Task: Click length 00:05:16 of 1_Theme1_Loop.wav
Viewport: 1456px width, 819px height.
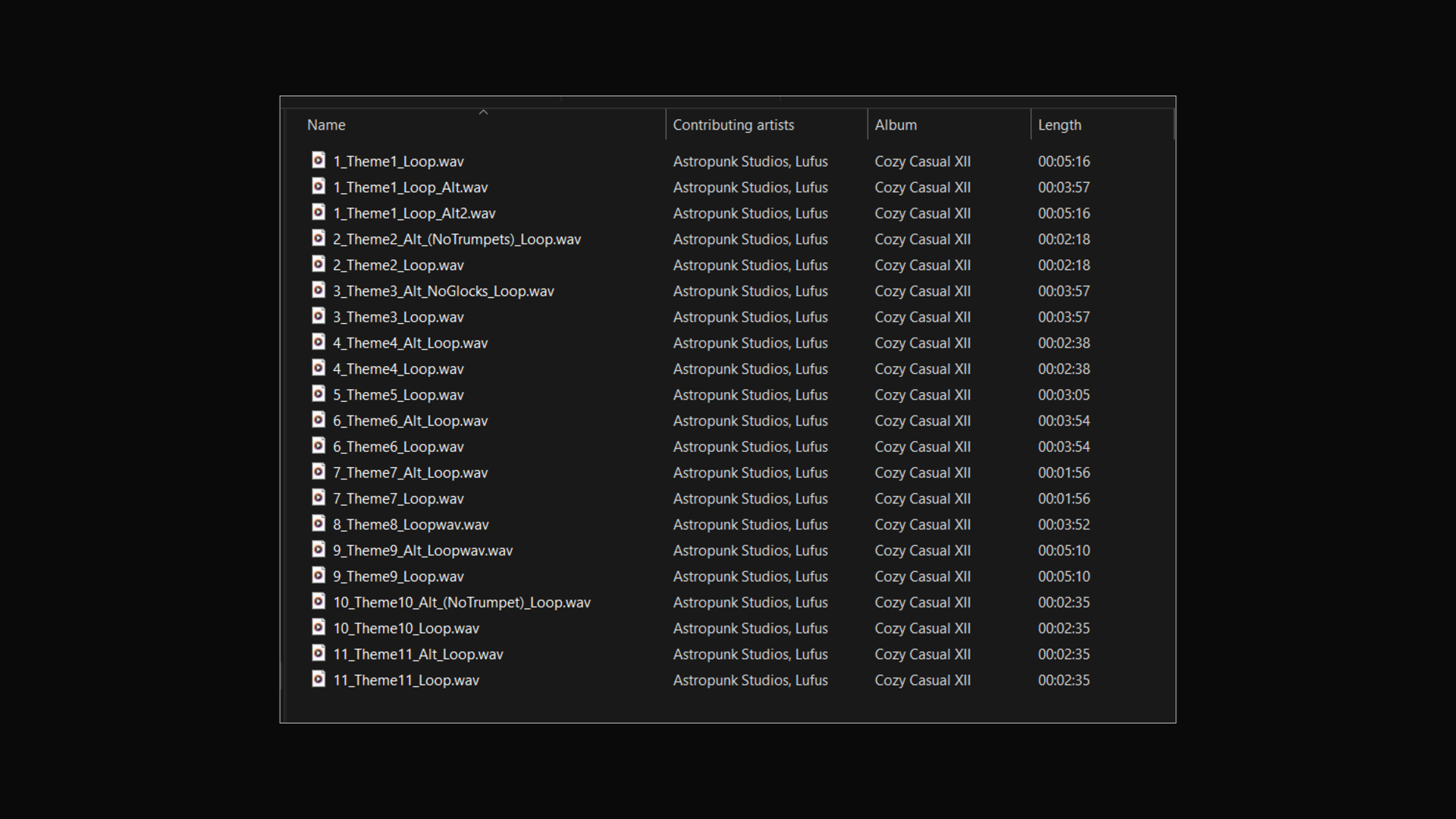Action: click(x=1064, y=162)
